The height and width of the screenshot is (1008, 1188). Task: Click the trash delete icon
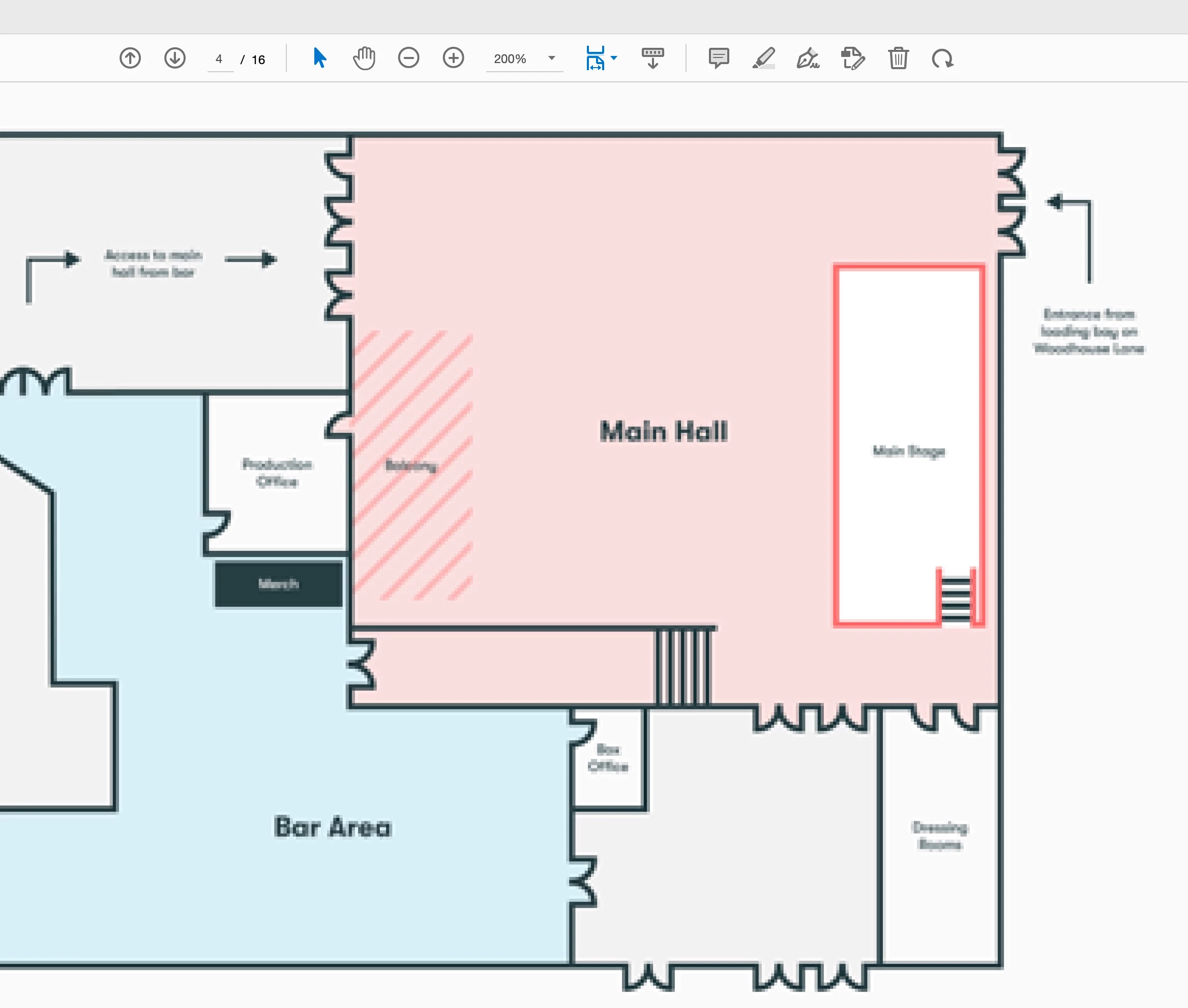pyautogui.click(x=898, y=58)
